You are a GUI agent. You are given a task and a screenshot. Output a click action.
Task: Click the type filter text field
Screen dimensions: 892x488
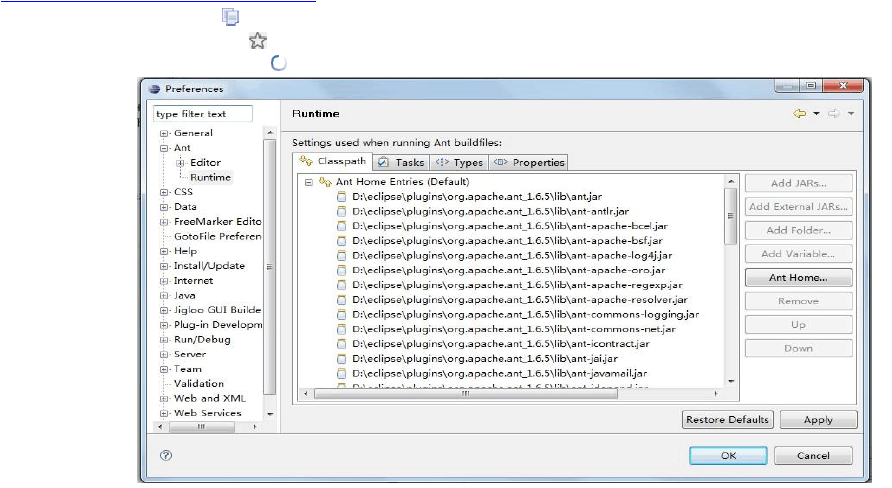(x=203, y=114)
